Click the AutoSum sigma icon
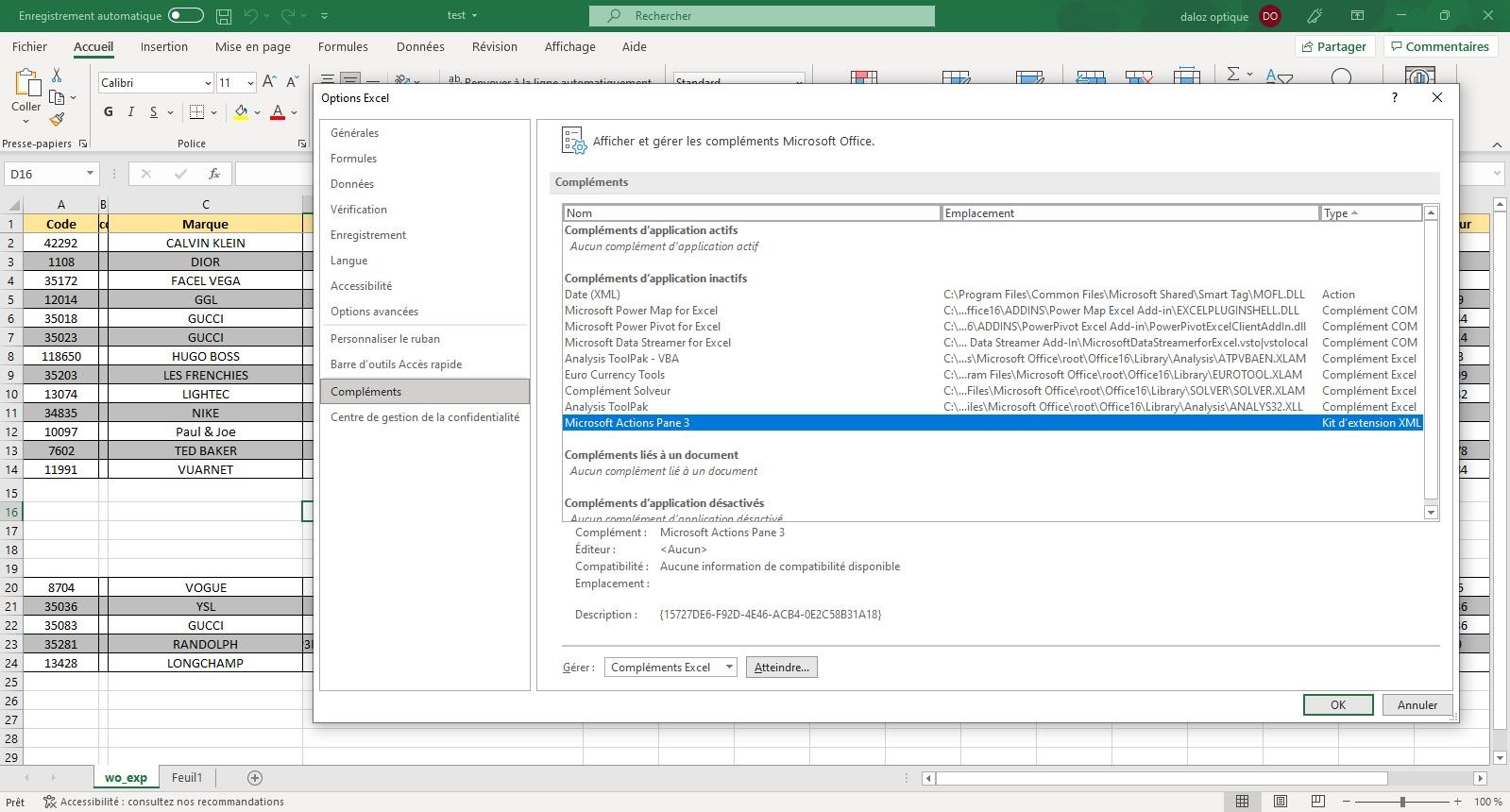The width and height of the screenshot is (1510, 812). pyautogui.click(x=1232, y=75)
